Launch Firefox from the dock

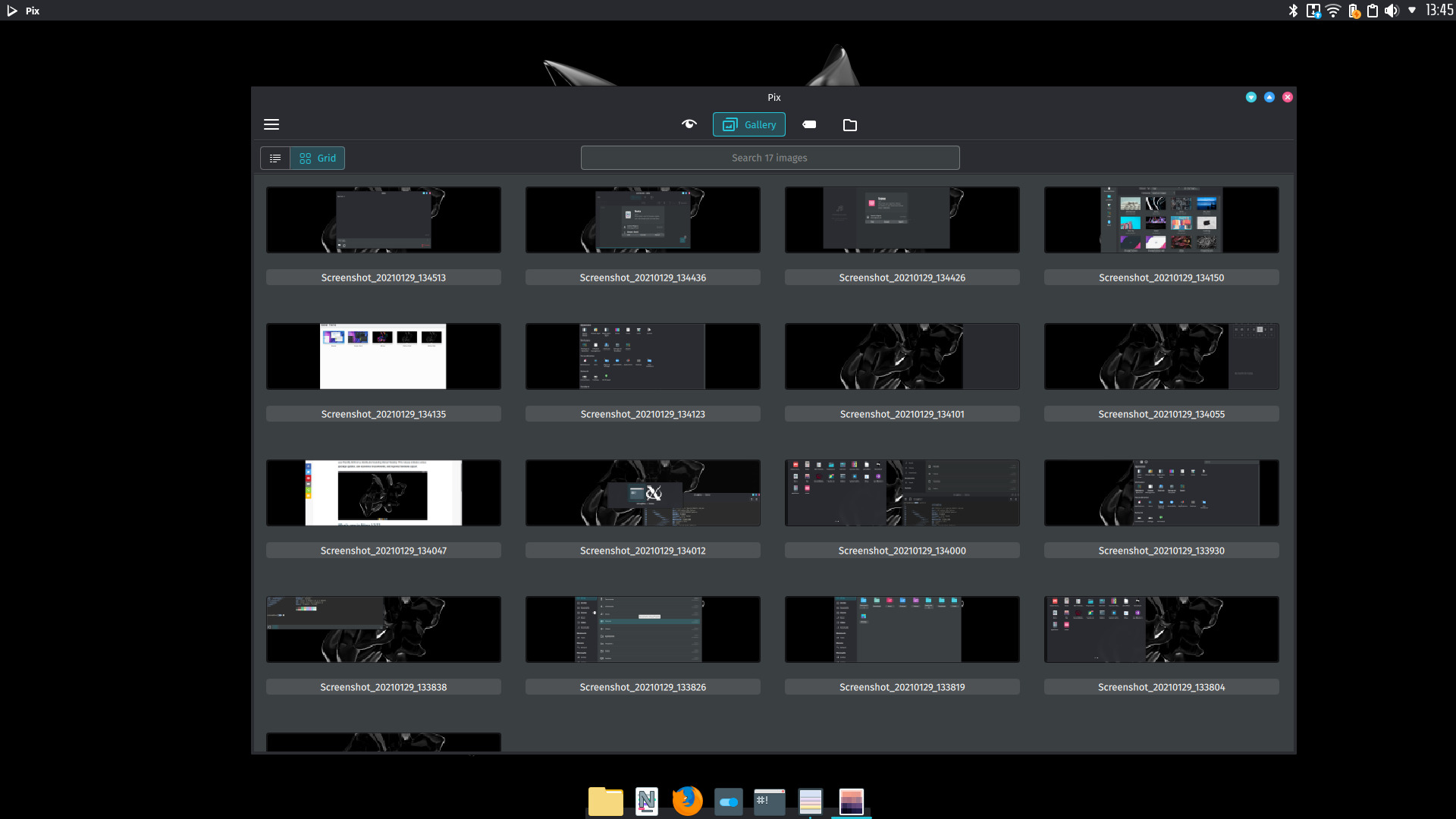pos(687,801)
